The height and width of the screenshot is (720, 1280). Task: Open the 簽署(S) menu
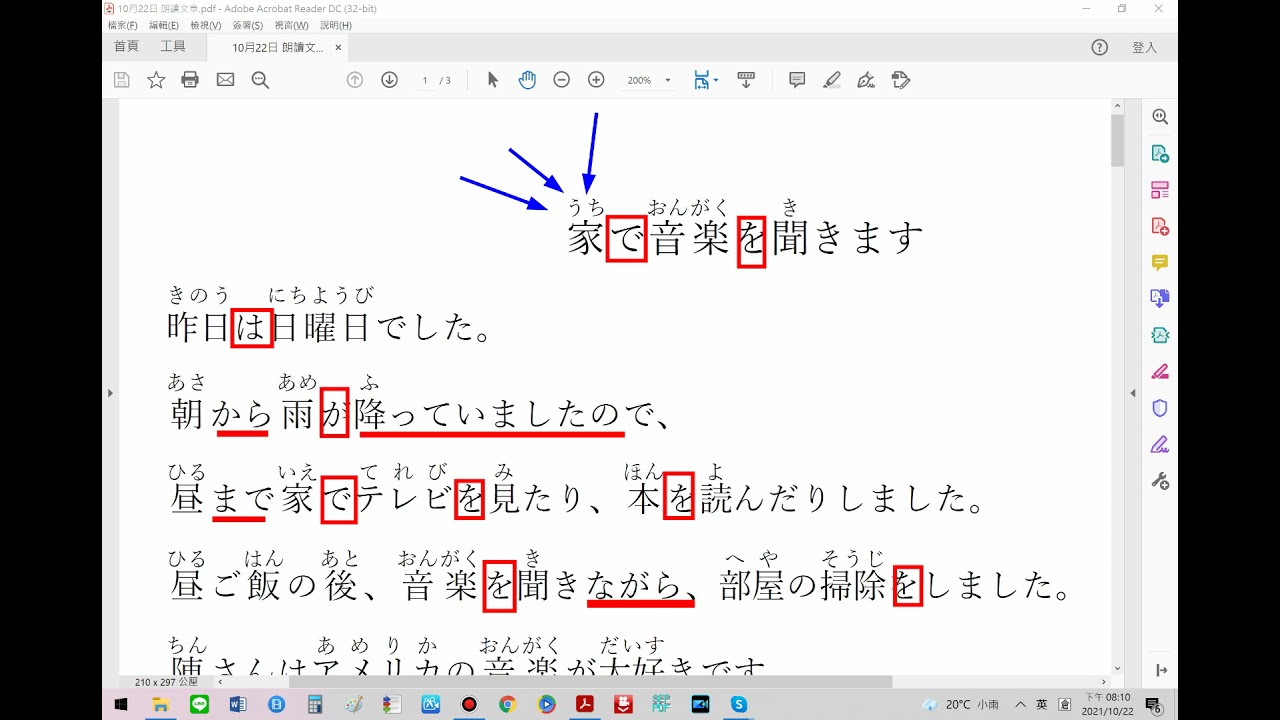248,25
